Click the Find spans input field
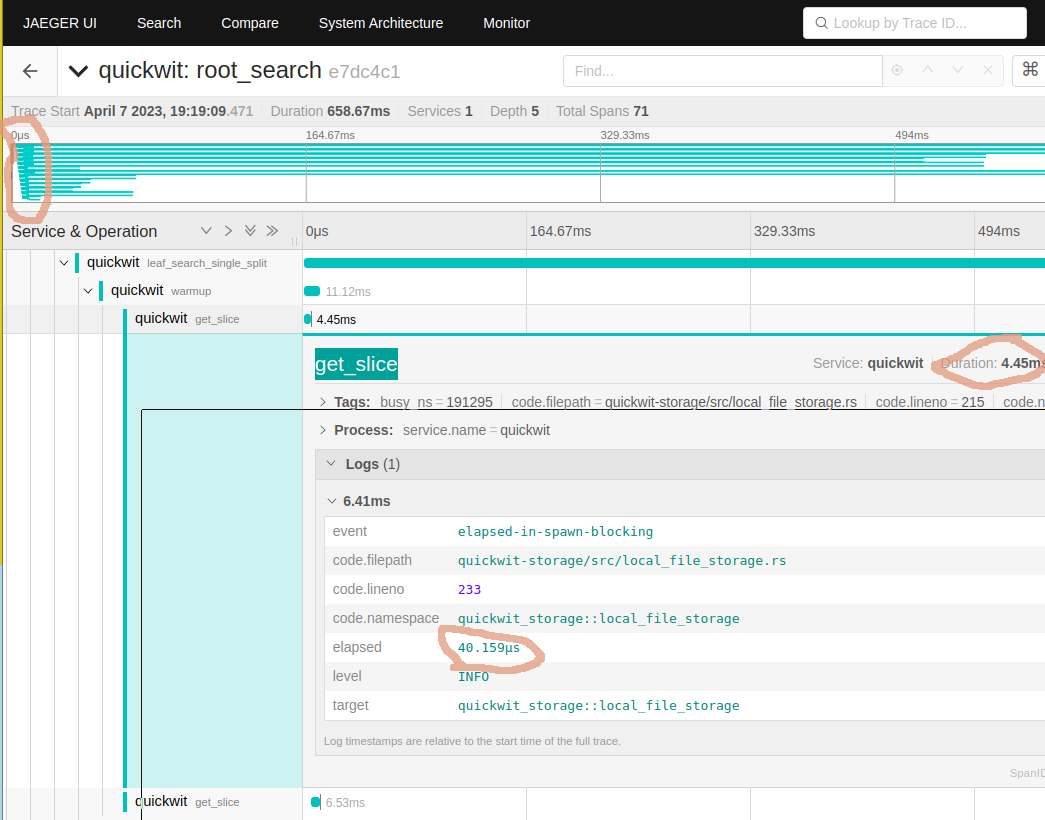 [722, 71]
